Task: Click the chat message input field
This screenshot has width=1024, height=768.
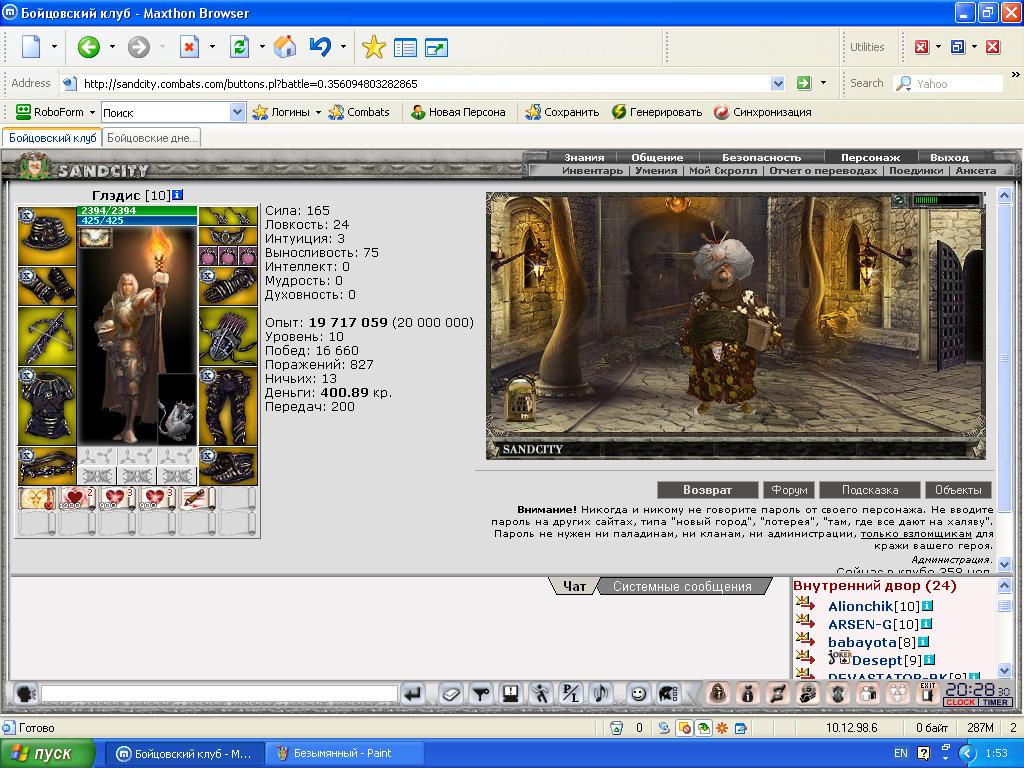Action: click(x=219, y=694)
